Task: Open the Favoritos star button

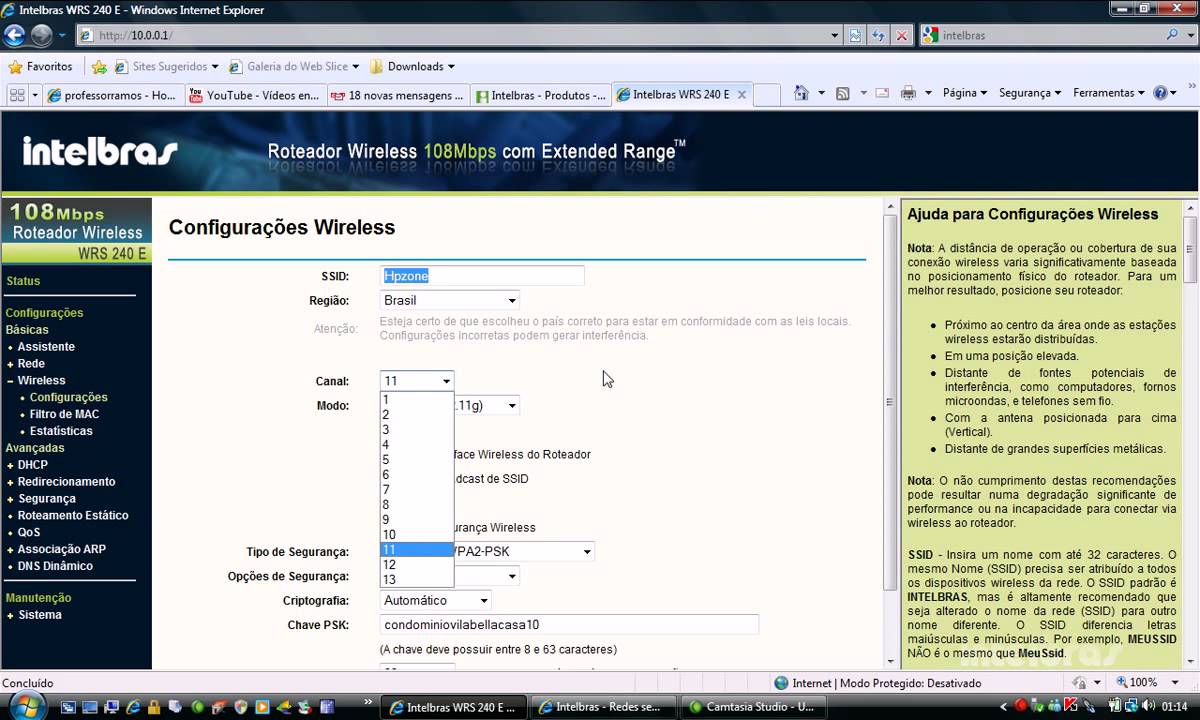Action: click(40, 67)
